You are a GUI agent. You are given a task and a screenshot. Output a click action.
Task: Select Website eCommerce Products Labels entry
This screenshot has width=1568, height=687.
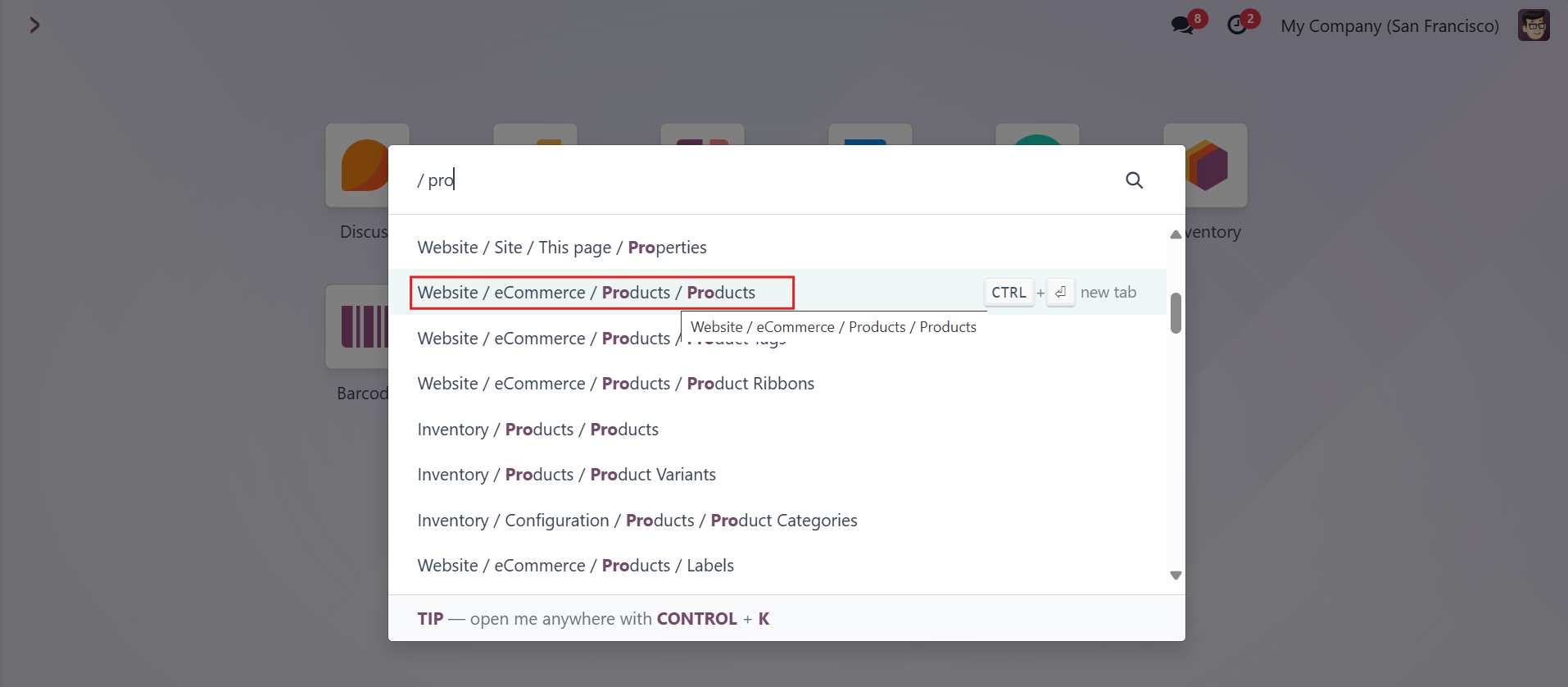click(777, 566)
